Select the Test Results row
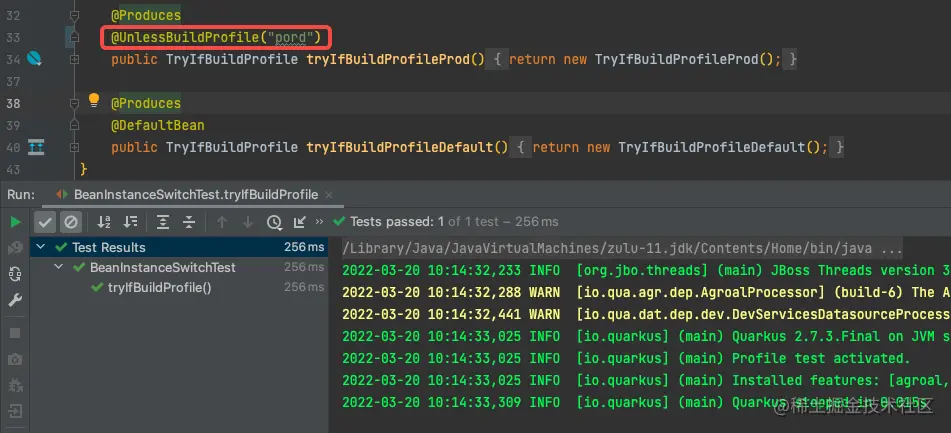The image size is (951, 433). [x=179, y=247]
